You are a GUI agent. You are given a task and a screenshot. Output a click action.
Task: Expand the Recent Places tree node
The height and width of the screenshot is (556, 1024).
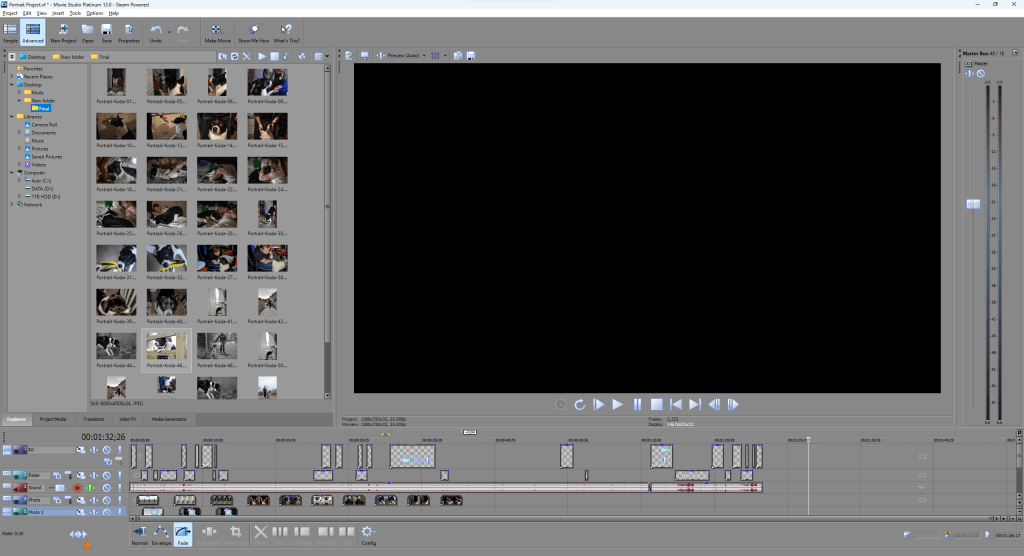click(x=13, y=76)
